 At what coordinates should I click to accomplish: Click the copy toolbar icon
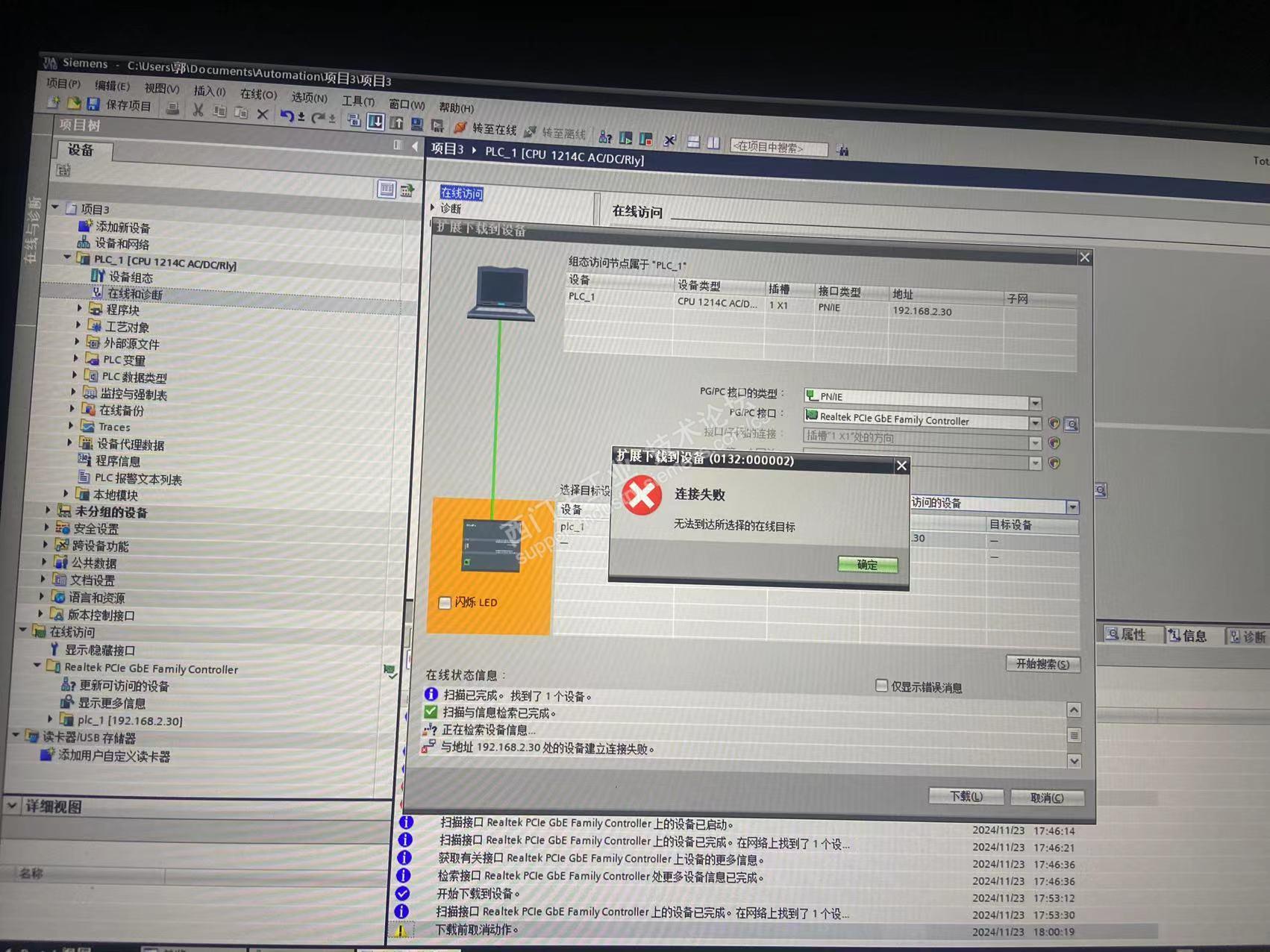tap(219, 112)
